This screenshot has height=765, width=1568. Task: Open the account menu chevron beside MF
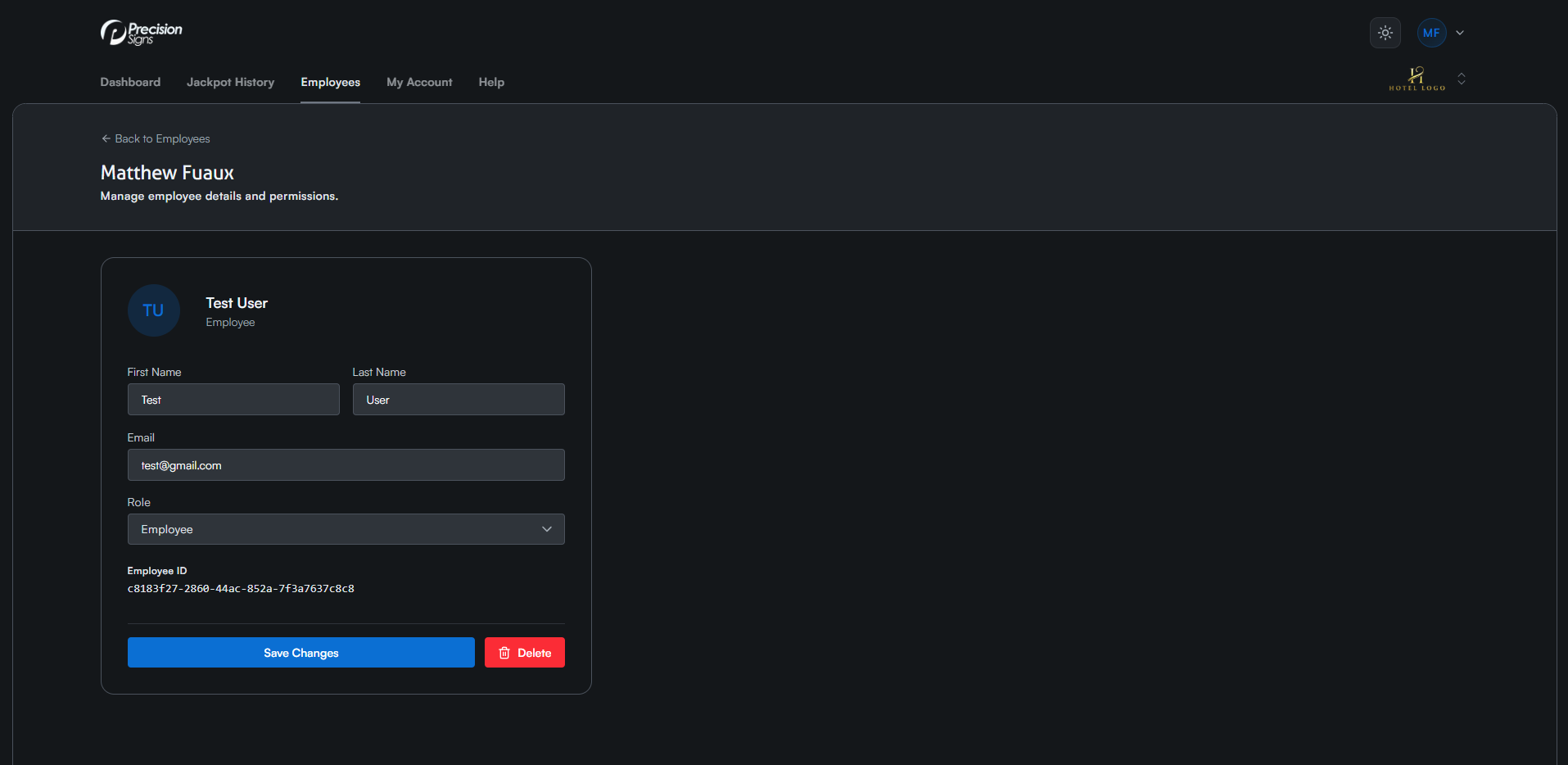pos(1460,33)
